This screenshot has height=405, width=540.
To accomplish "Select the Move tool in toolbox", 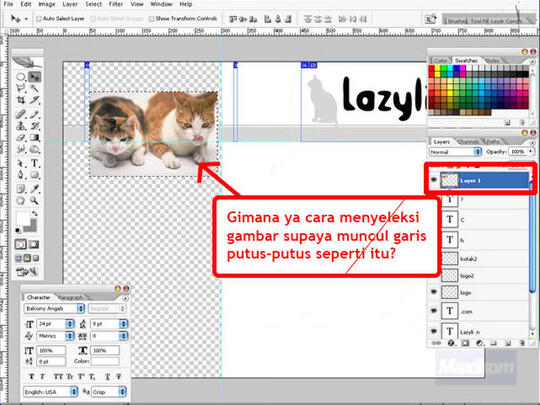I will click(34, 76).
